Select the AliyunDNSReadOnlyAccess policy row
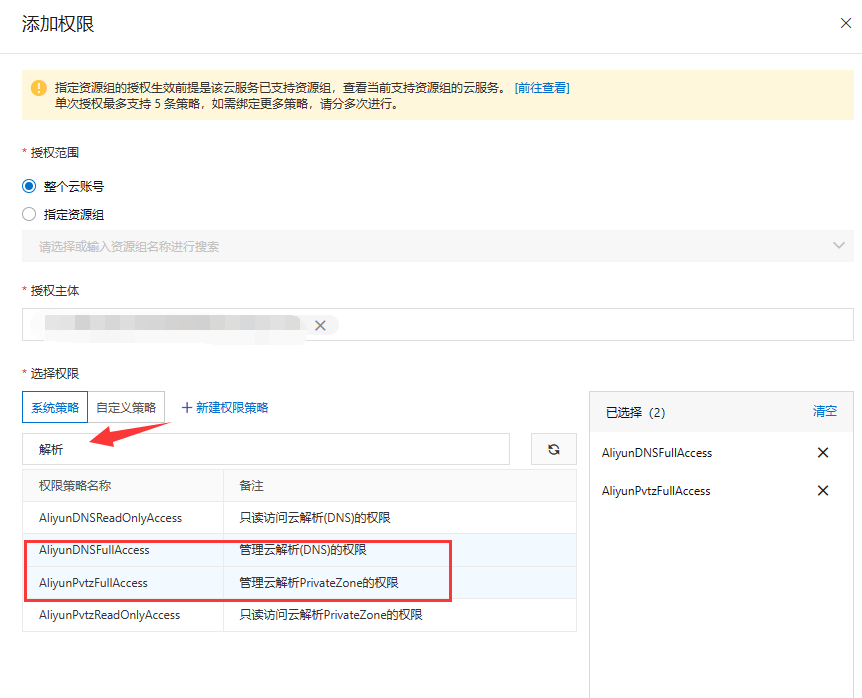The image size is (862, 698). [110, 518]
